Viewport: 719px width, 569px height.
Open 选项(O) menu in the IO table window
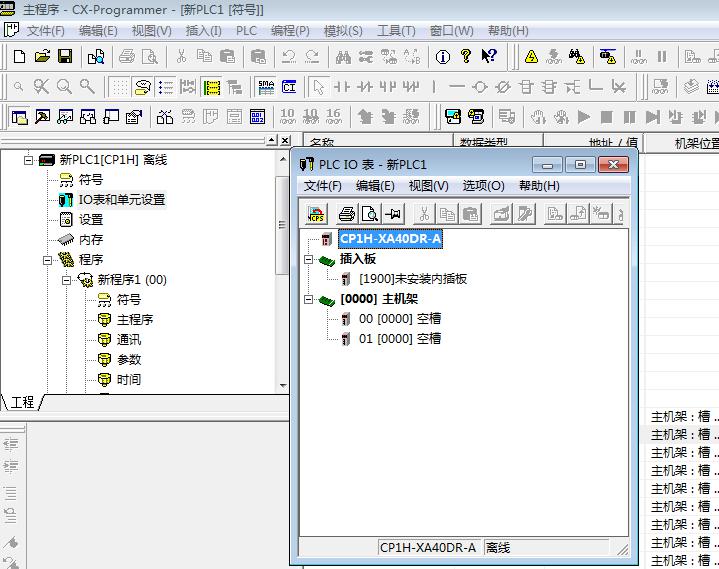point(483,186)
